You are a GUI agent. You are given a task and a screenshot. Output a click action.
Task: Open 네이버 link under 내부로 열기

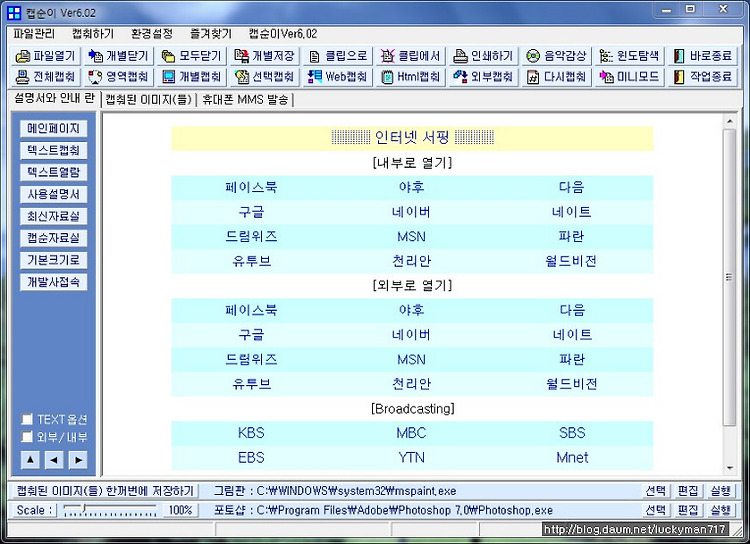click(x=411, y=212)
